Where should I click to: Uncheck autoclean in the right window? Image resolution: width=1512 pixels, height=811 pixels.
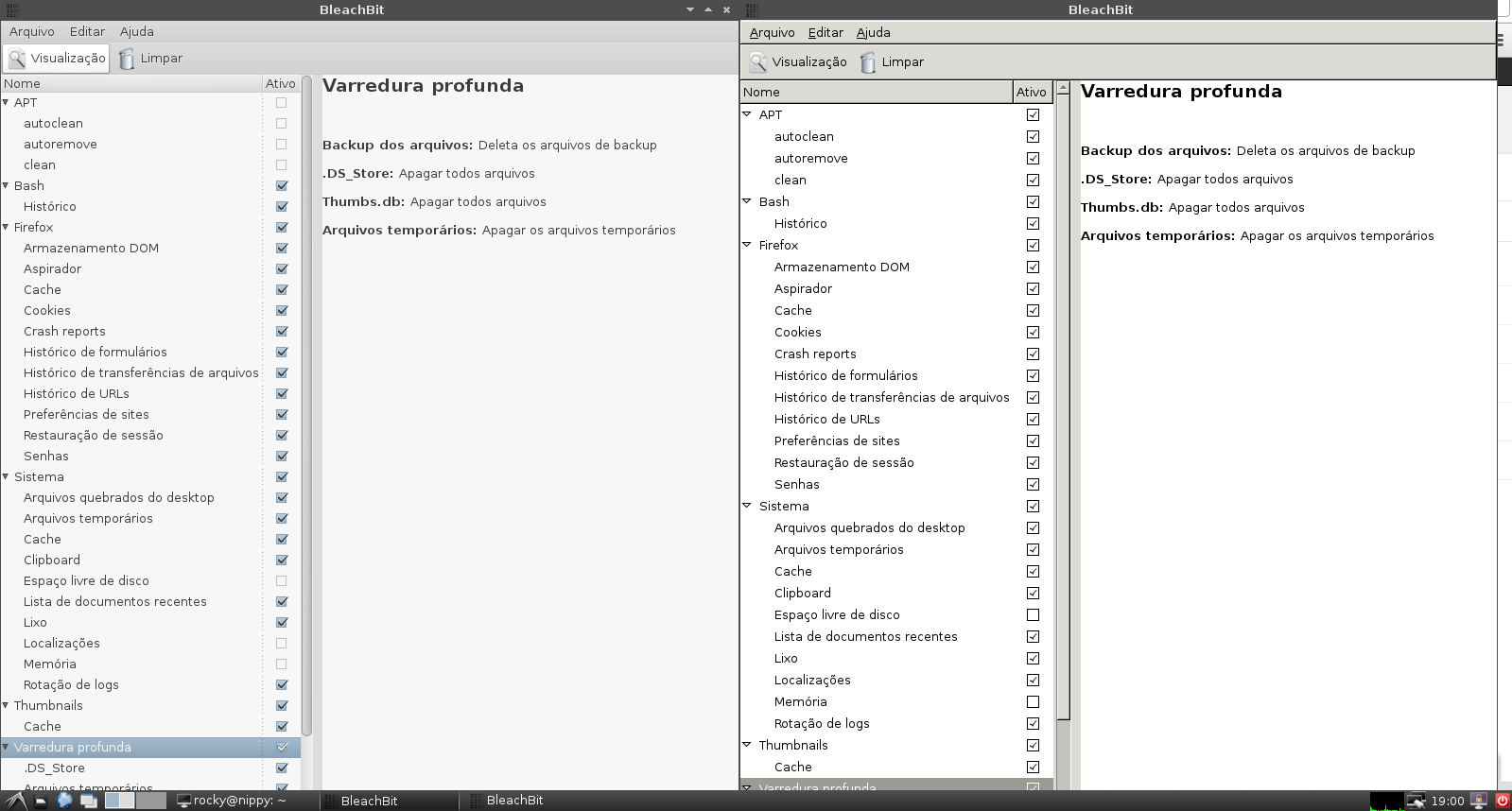coord(1033,136)
